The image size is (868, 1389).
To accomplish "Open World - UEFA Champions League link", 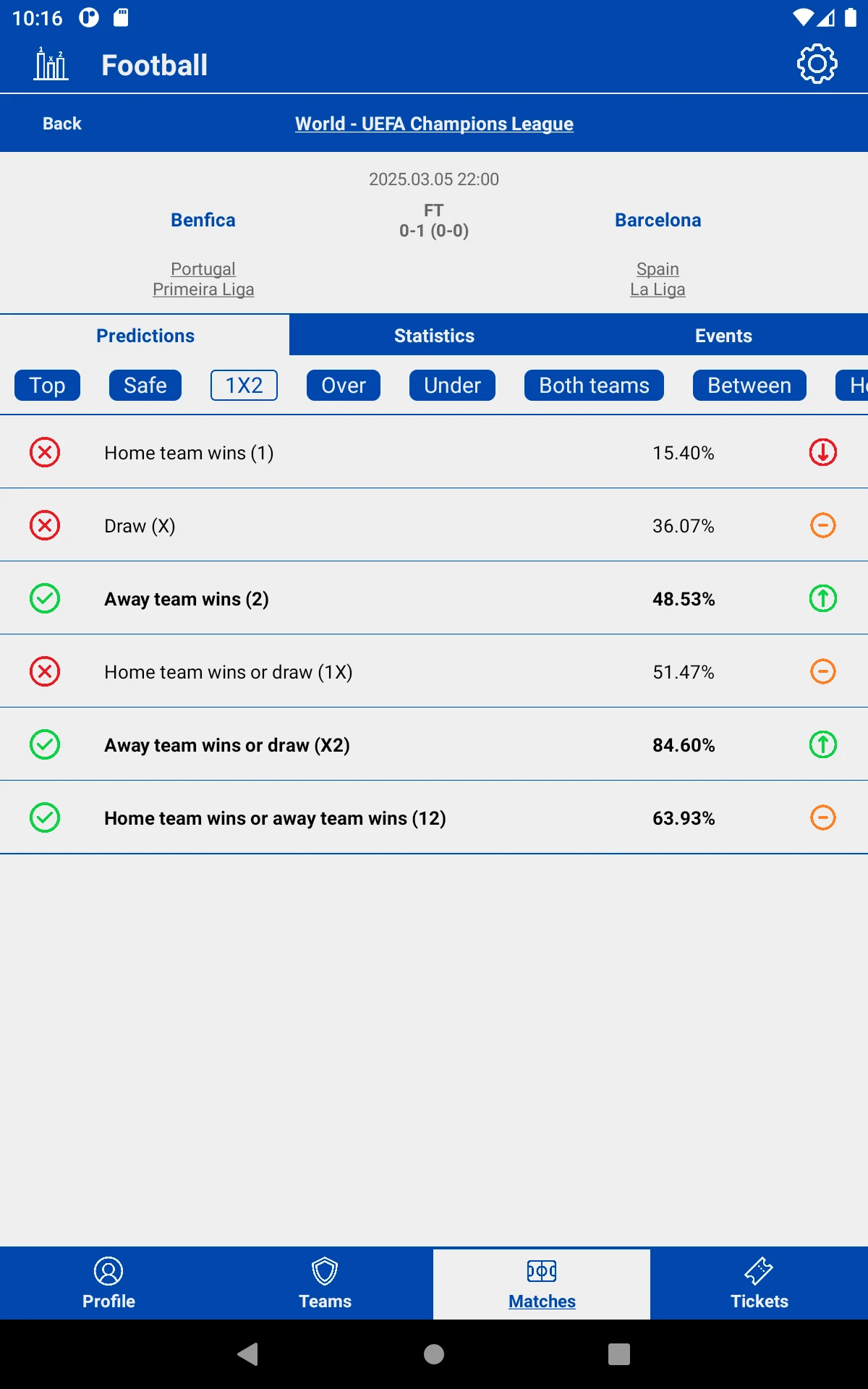I will point(434,124).
